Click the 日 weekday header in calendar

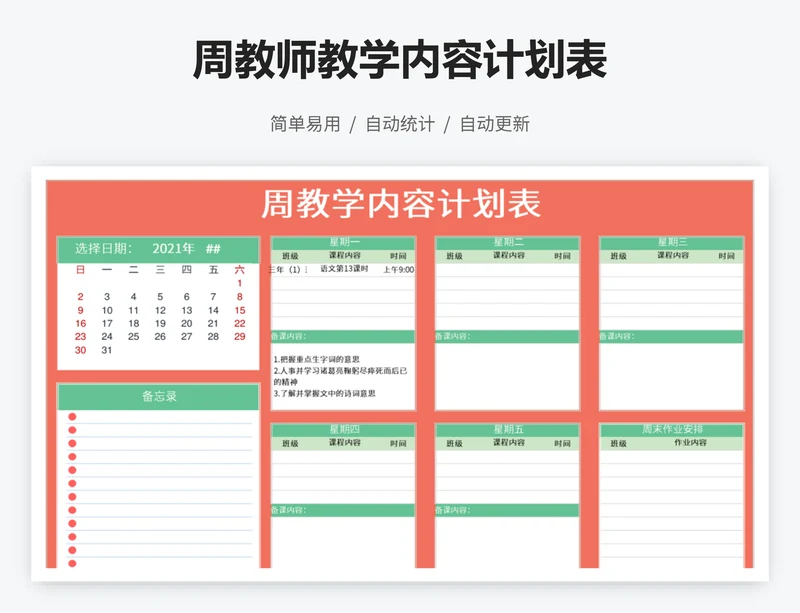(81, 269)
